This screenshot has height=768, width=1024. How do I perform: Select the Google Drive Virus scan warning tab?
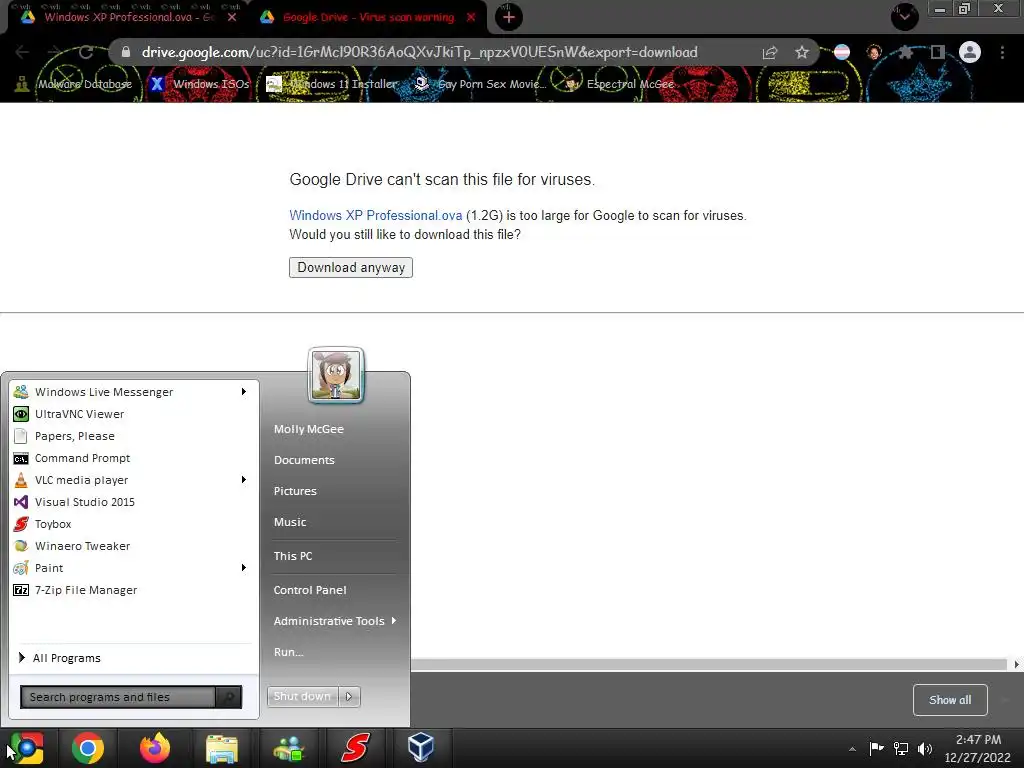(368, 17)
